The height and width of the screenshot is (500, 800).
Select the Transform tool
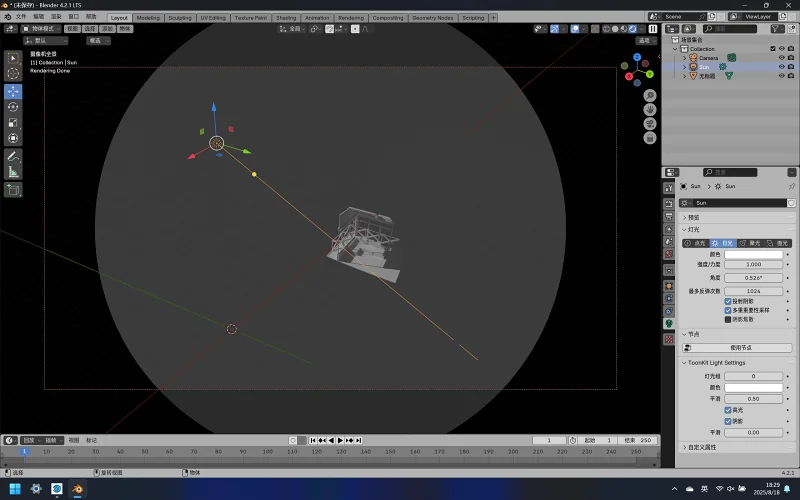click(13, 138)
